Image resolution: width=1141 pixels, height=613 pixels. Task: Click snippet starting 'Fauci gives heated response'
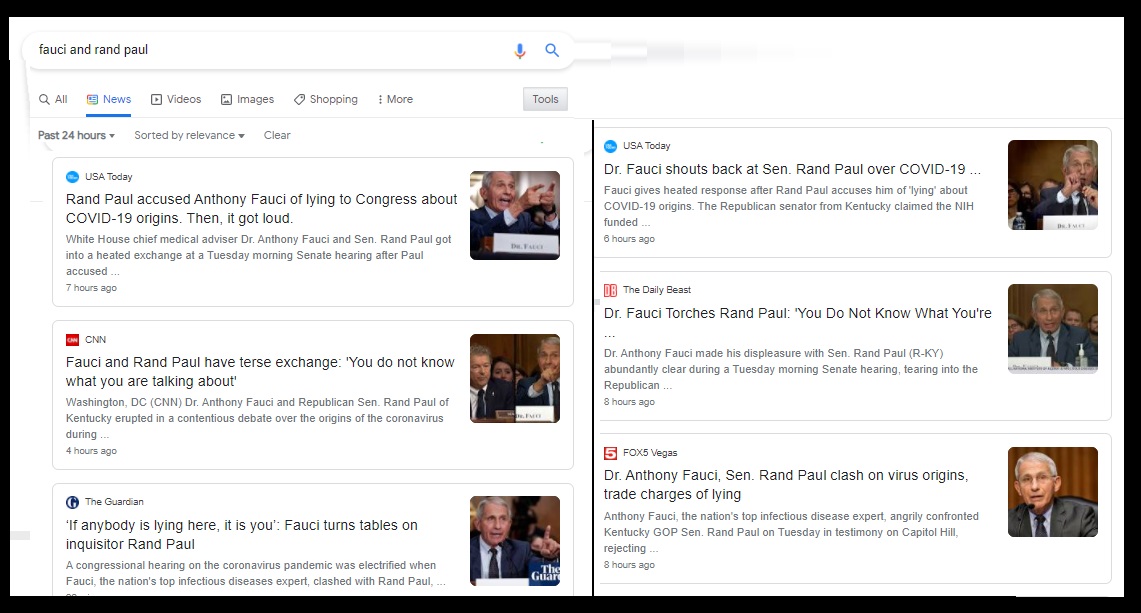pyautogui.click(x=789, y=207)
